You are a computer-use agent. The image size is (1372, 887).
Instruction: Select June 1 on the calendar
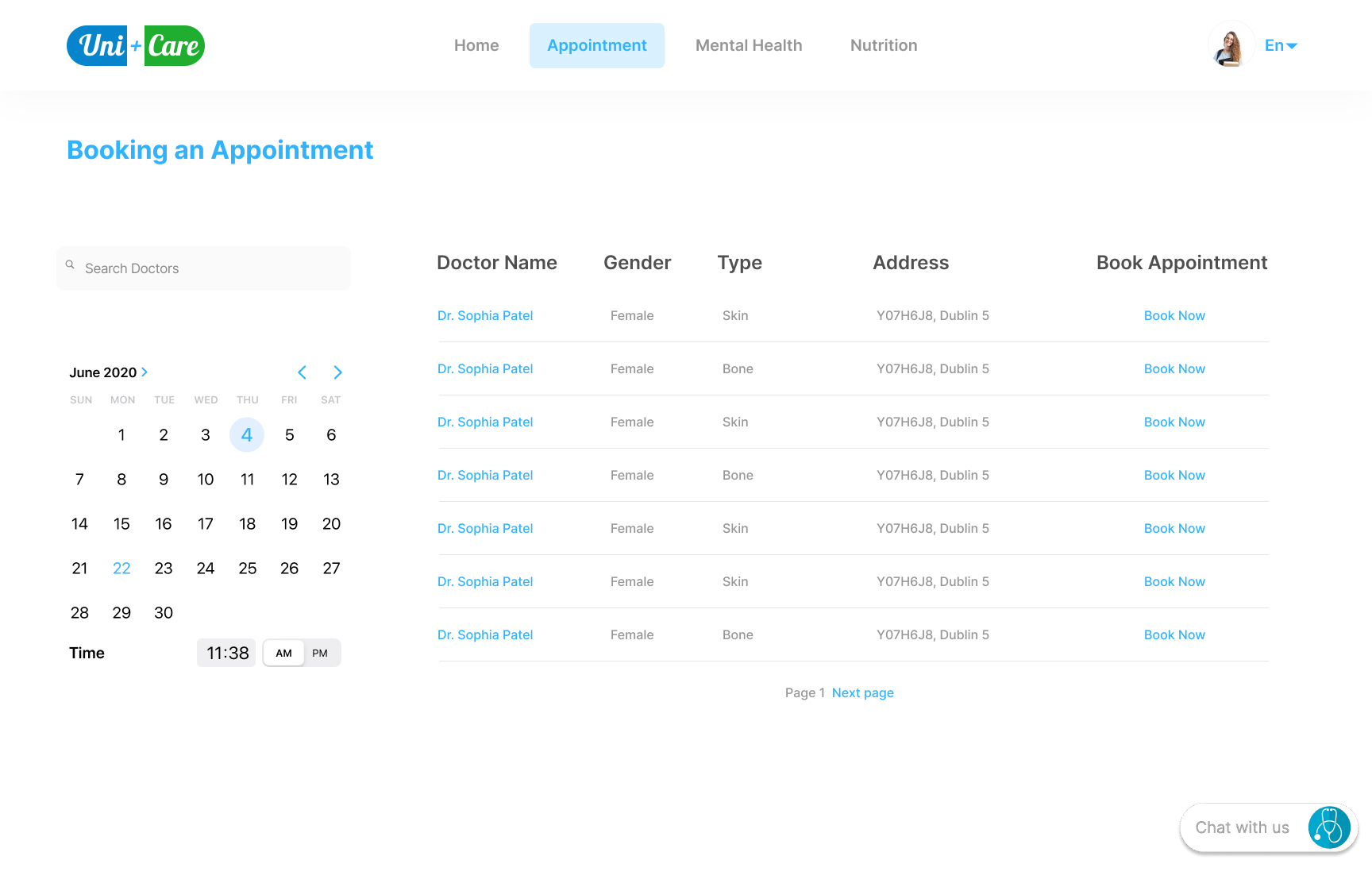pos(121,435)
